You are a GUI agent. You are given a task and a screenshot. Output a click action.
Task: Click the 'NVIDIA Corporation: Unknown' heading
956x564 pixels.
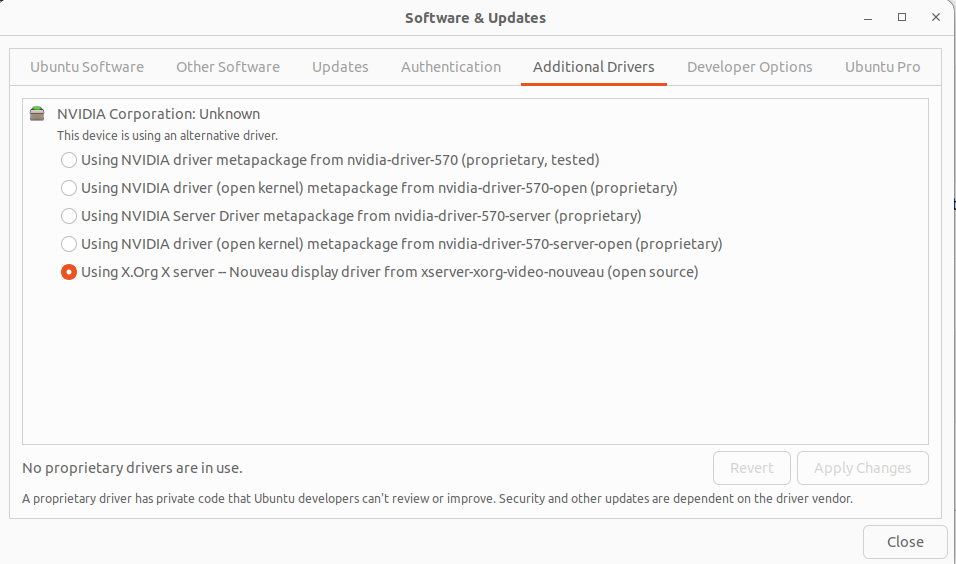159,114
